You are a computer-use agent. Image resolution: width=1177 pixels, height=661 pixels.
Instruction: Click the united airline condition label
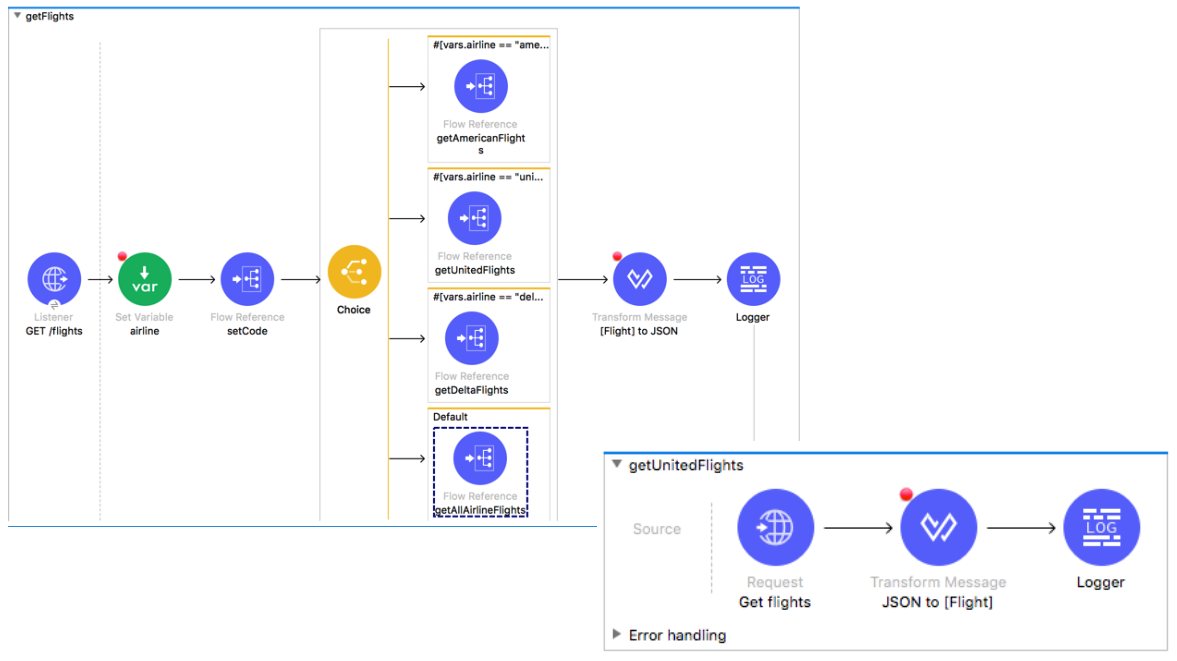point(488,177)
